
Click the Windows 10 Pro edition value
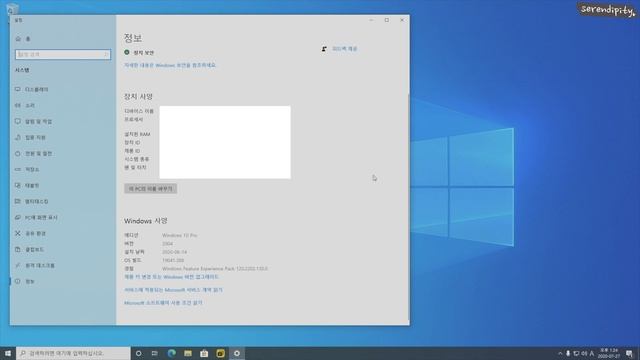click(180, 236)
